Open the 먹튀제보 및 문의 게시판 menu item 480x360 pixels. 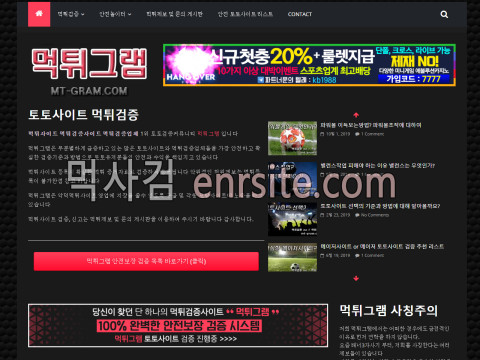click(x=174, y=14)
